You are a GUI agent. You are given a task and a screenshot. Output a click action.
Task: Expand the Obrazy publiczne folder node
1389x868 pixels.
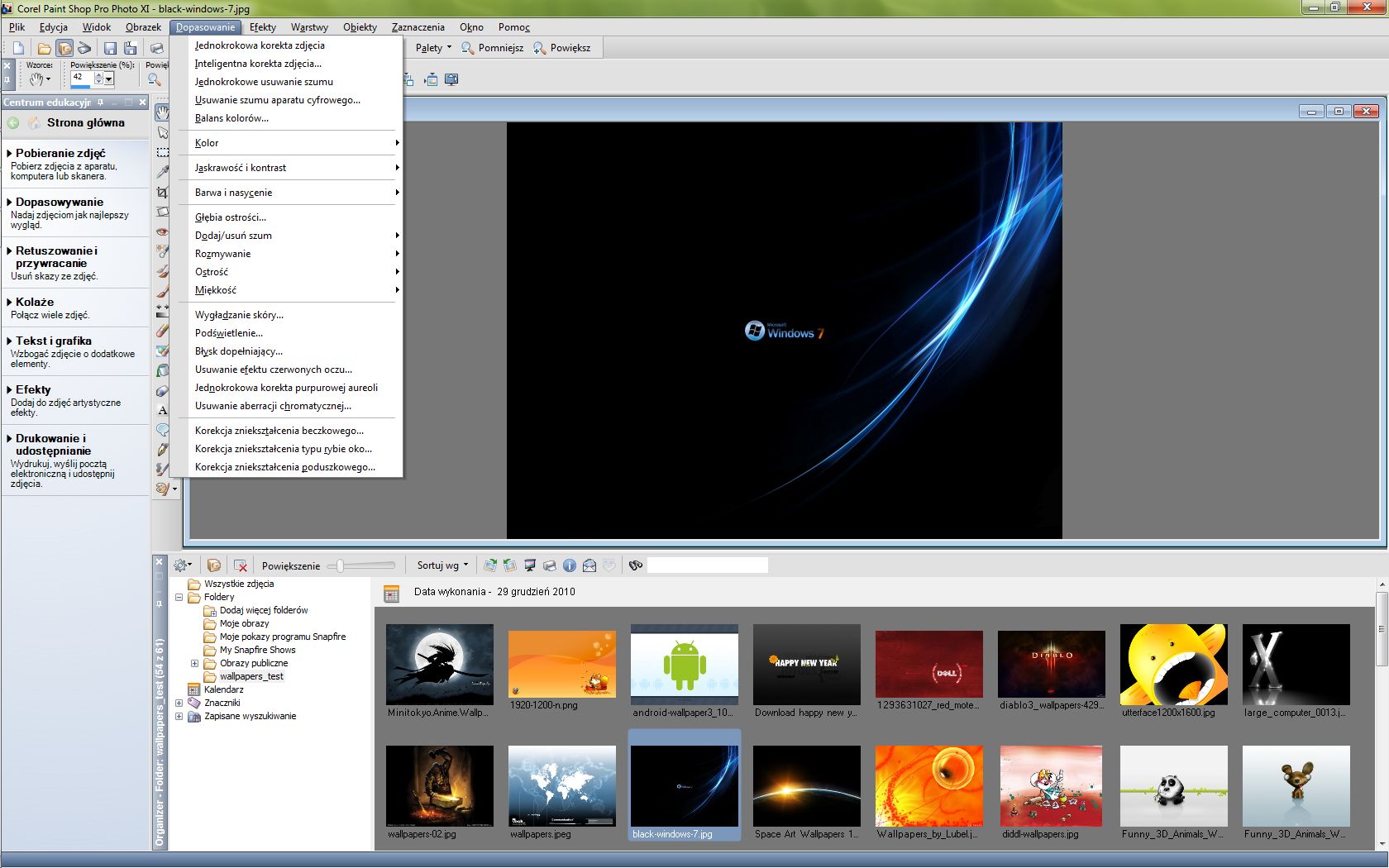pos(195,663)
